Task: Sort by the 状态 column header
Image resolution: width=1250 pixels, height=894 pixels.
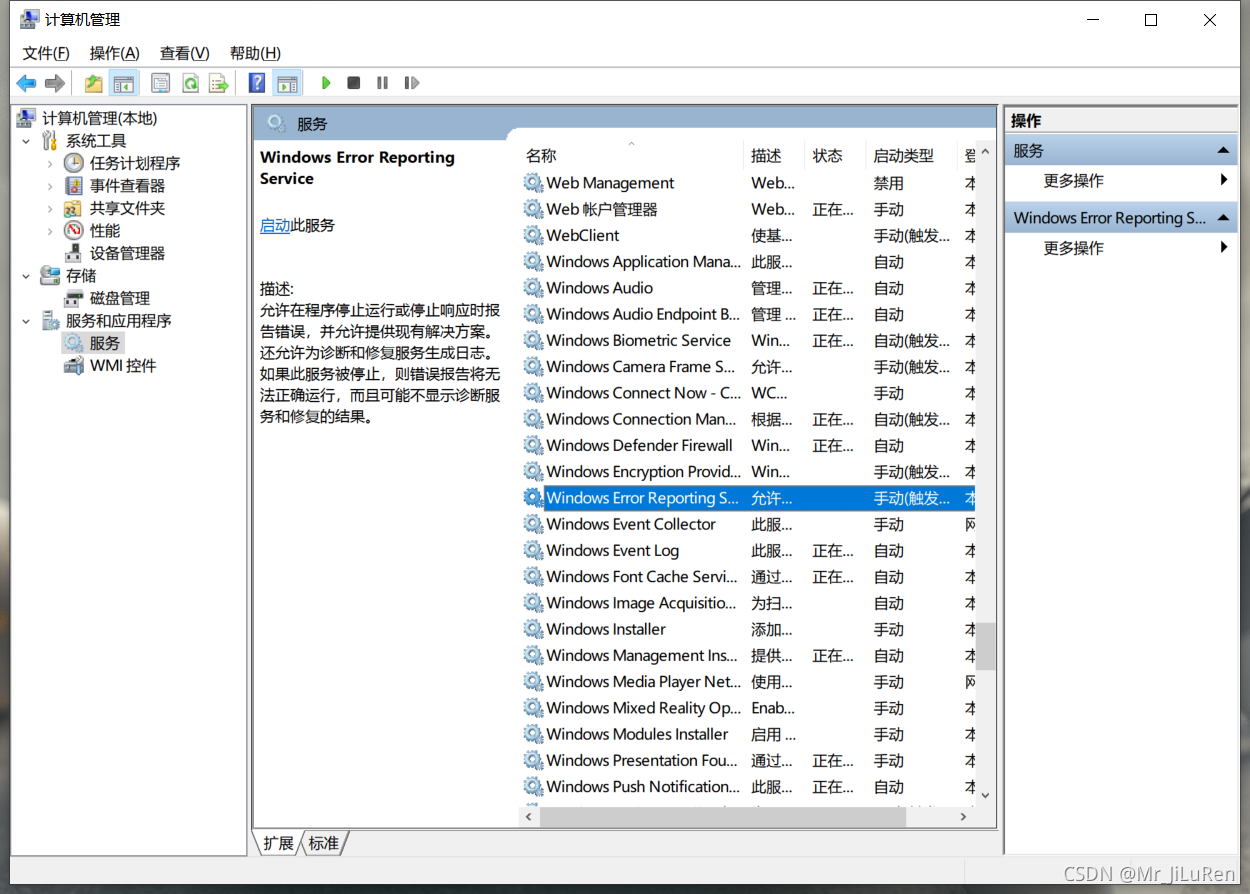Action: (x=828, y=156)
